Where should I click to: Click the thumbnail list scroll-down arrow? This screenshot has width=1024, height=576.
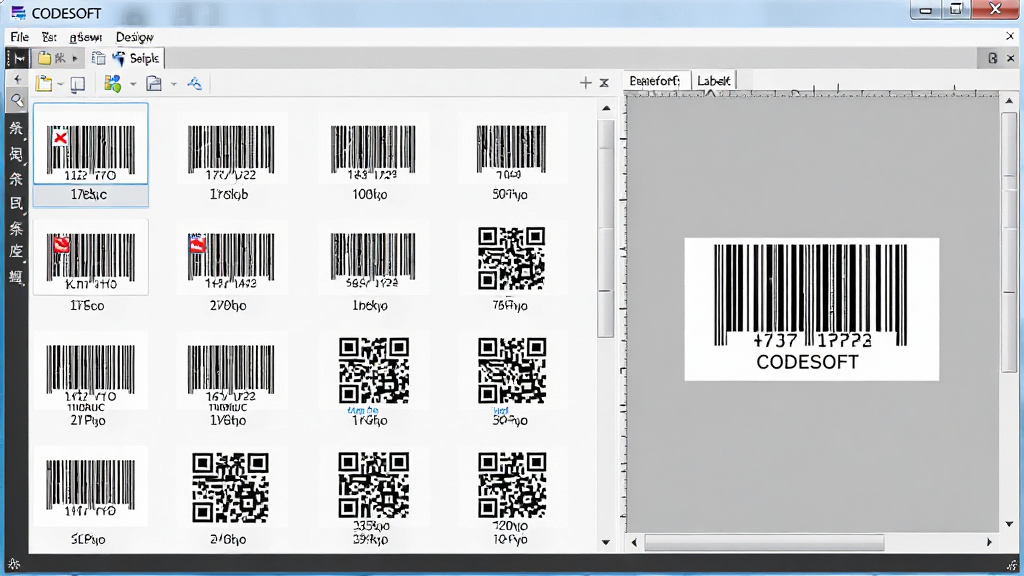point(606,542)
